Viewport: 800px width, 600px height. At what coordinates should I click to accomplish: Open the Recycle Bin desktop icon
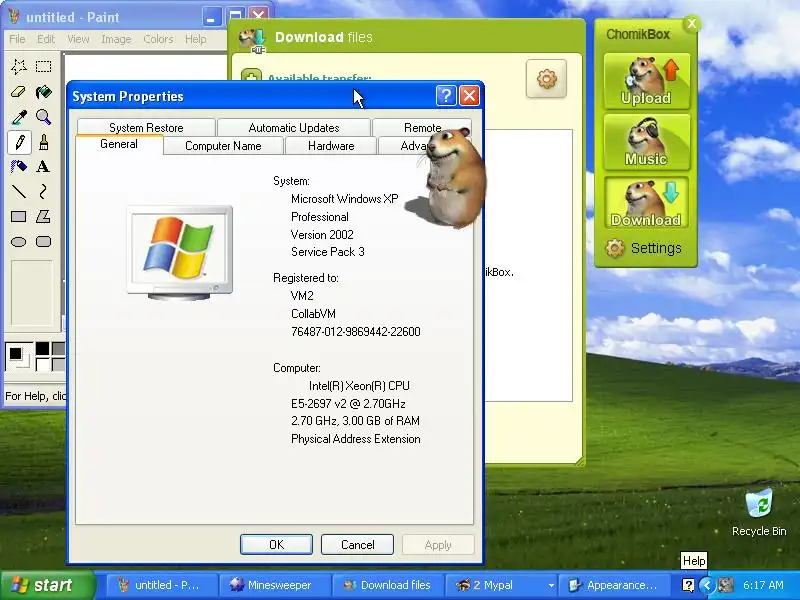(x=759, y=512)
